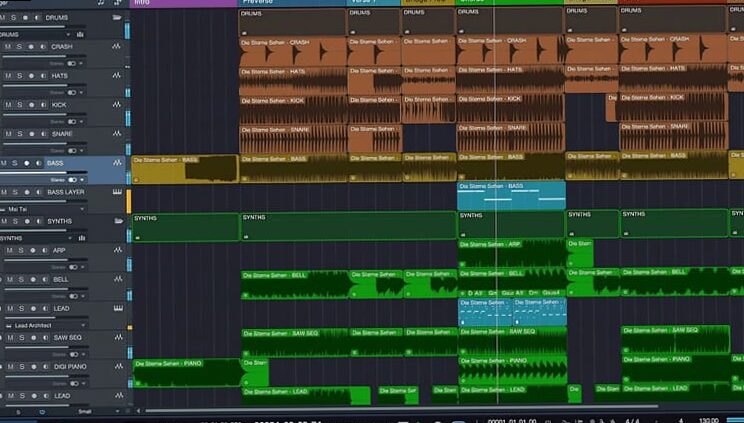This screenshot has height=423, width=744.
Task: Select the 'HATS' track name
Action: tap(60, 76)
